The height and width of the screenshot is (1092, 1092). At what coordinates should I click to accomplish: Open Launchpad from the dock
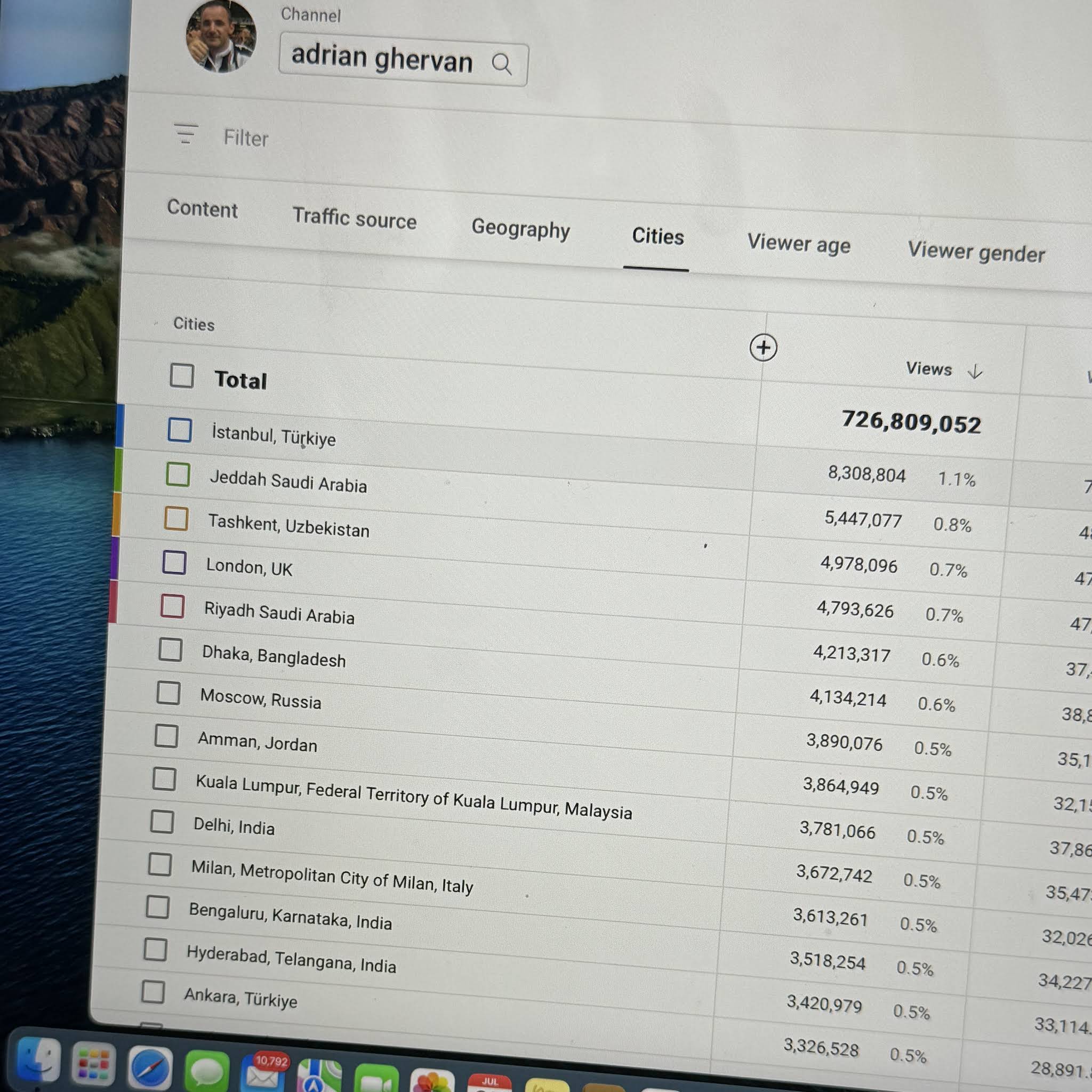pyautogui.click(x=93, y=1064)
